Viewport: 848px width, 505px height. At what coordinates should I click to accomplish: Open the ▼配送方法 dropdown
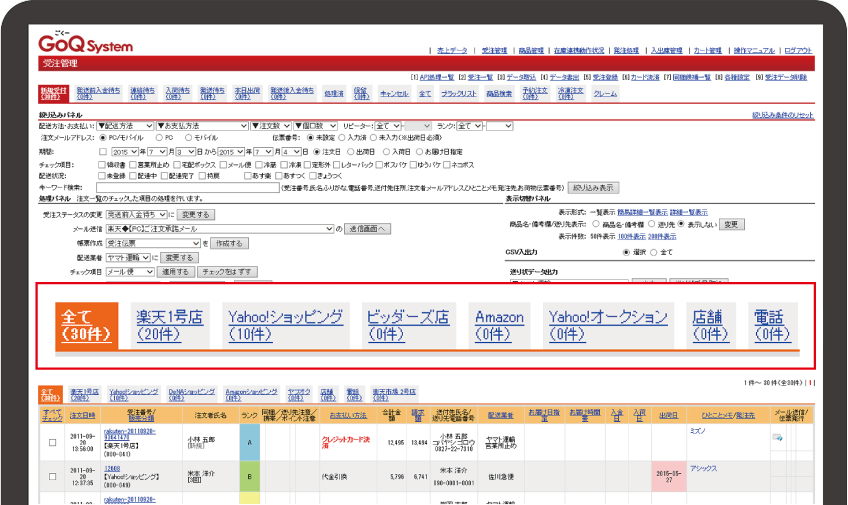(125, 126)
